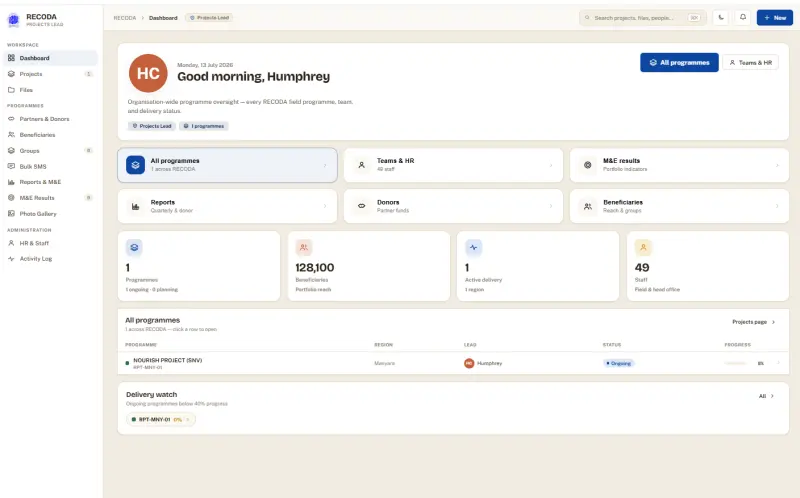The width and height of the screenshot is (800, 498).
Task: Open the Teams & HR card chevron
Action: (551, 165)
